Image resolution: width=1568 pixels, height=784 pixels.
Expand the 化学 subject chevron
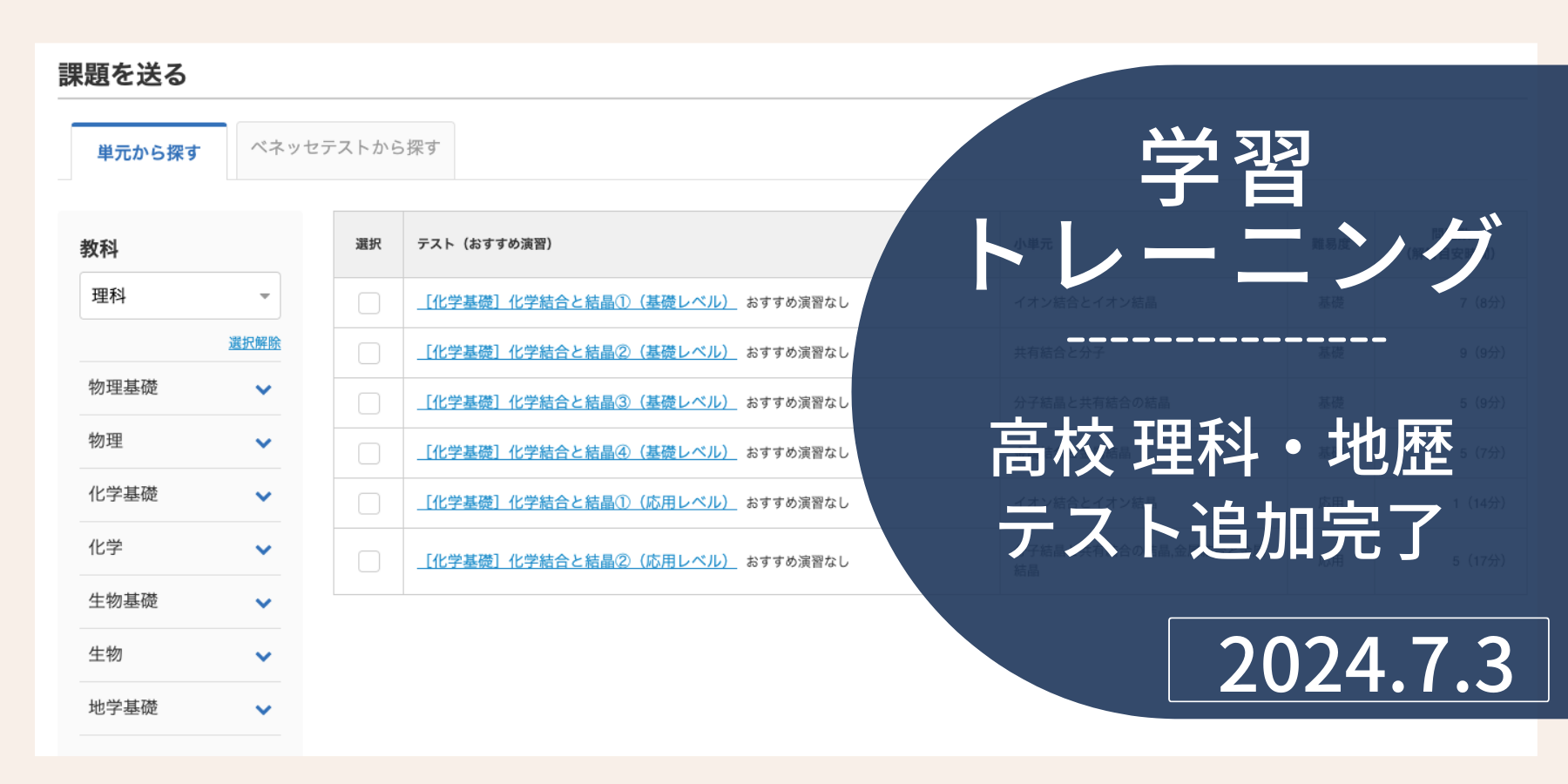(264, 550)
